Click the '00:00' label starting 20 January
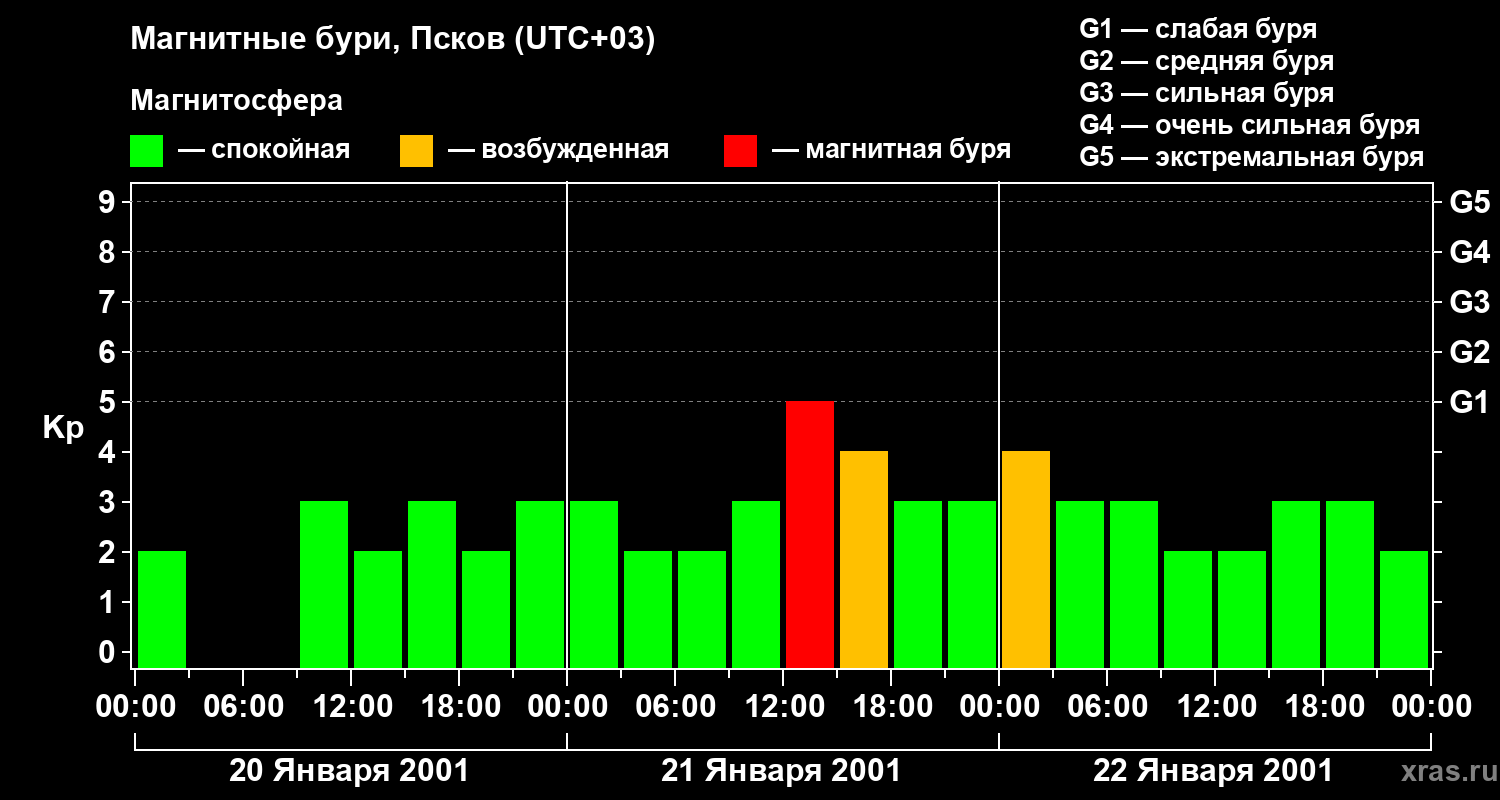 coord(134,707)
